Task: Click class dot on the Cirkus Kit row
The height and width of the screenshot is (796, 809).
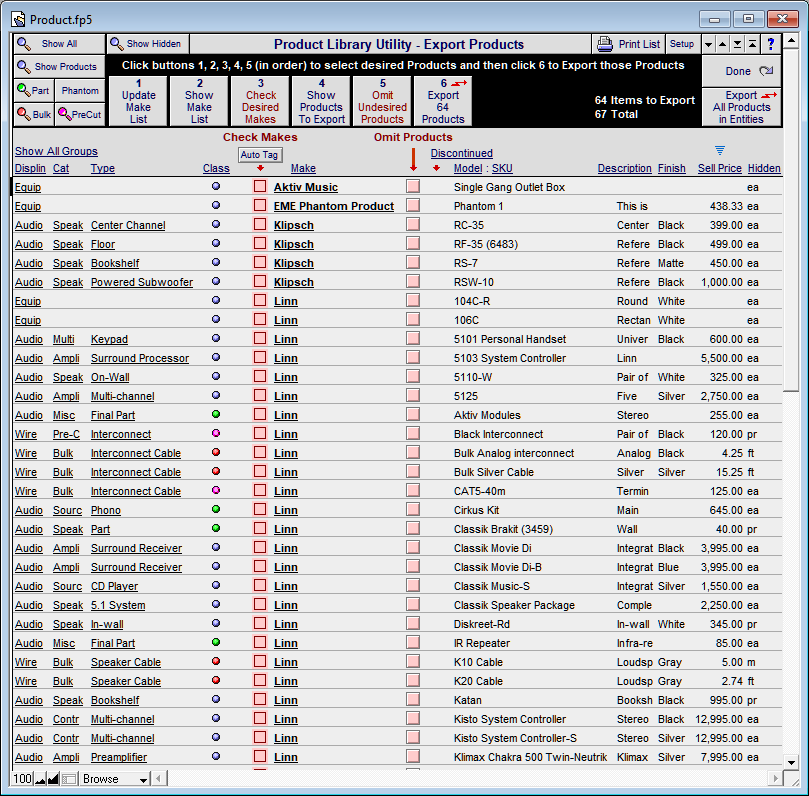Action: [x=216, y=509]
